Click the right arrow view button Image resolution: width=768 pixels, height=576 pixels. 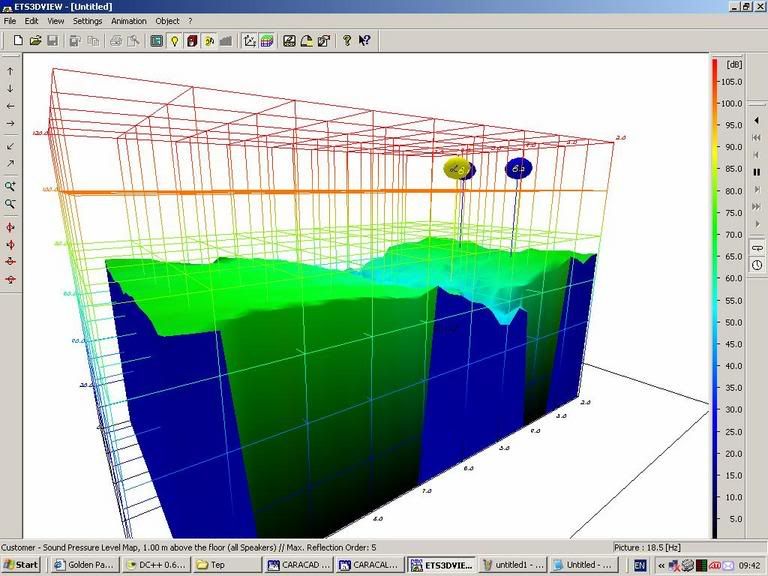pyautogui.click(x=11, y=124)
